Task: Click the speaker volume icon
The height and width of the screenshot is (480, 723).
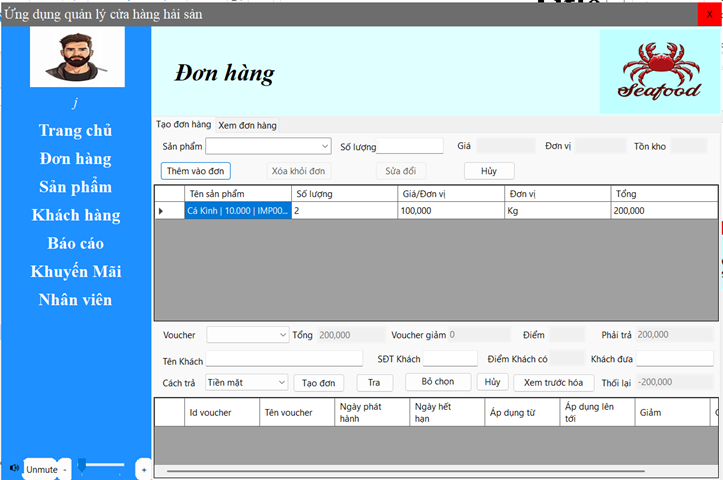Action: (14, 468)
